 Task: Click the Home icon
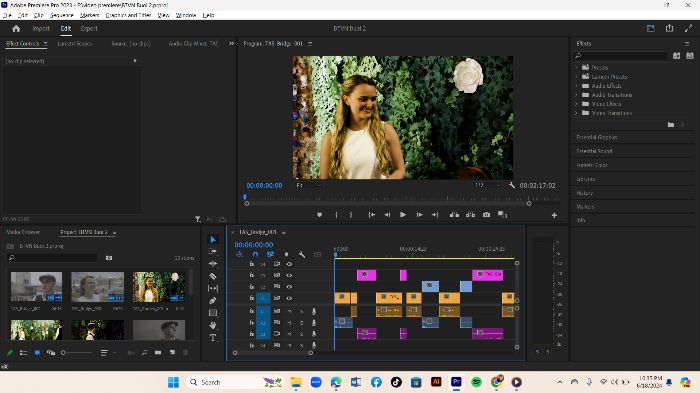click(16, 29)
